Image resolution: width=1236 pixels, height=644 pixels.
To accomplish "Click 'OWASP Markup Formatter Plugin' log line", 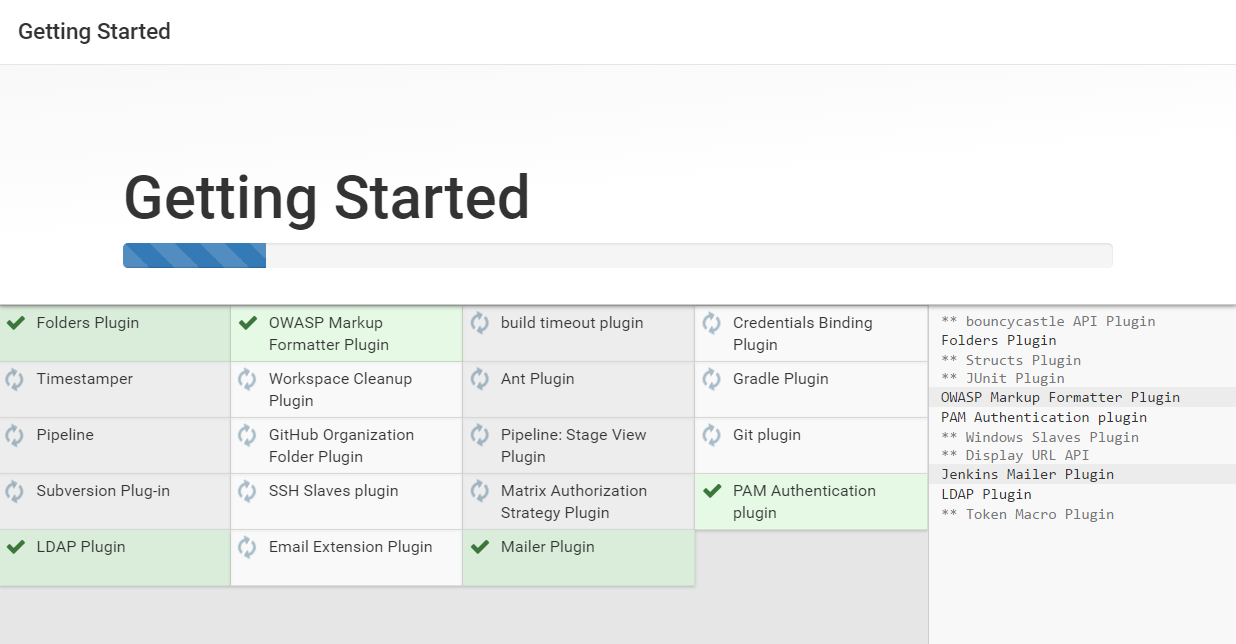I will [x=1060, y=397].
